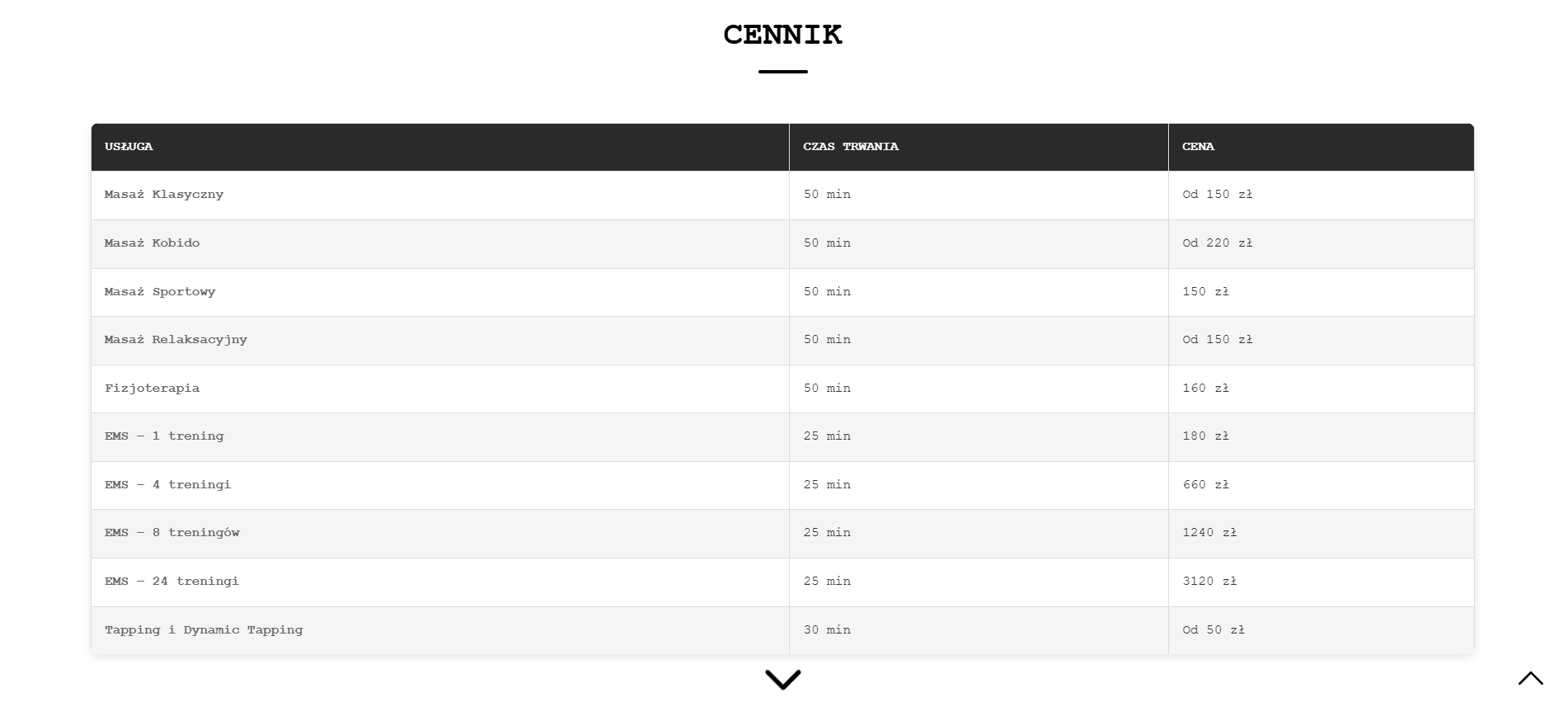
Task: Click the back-to-top arrow icon
Action: click(x=1530, y=678)
